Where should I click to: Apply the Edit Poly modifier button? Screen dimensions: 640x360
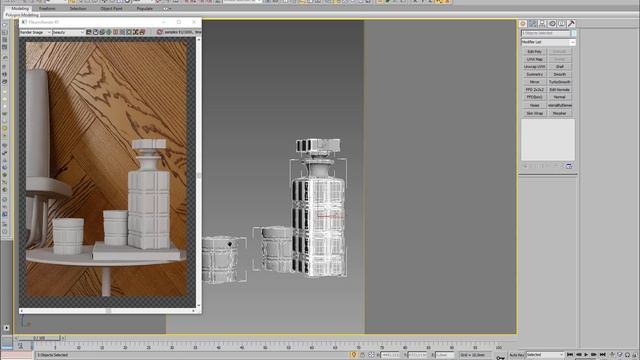tap(534, 52)
